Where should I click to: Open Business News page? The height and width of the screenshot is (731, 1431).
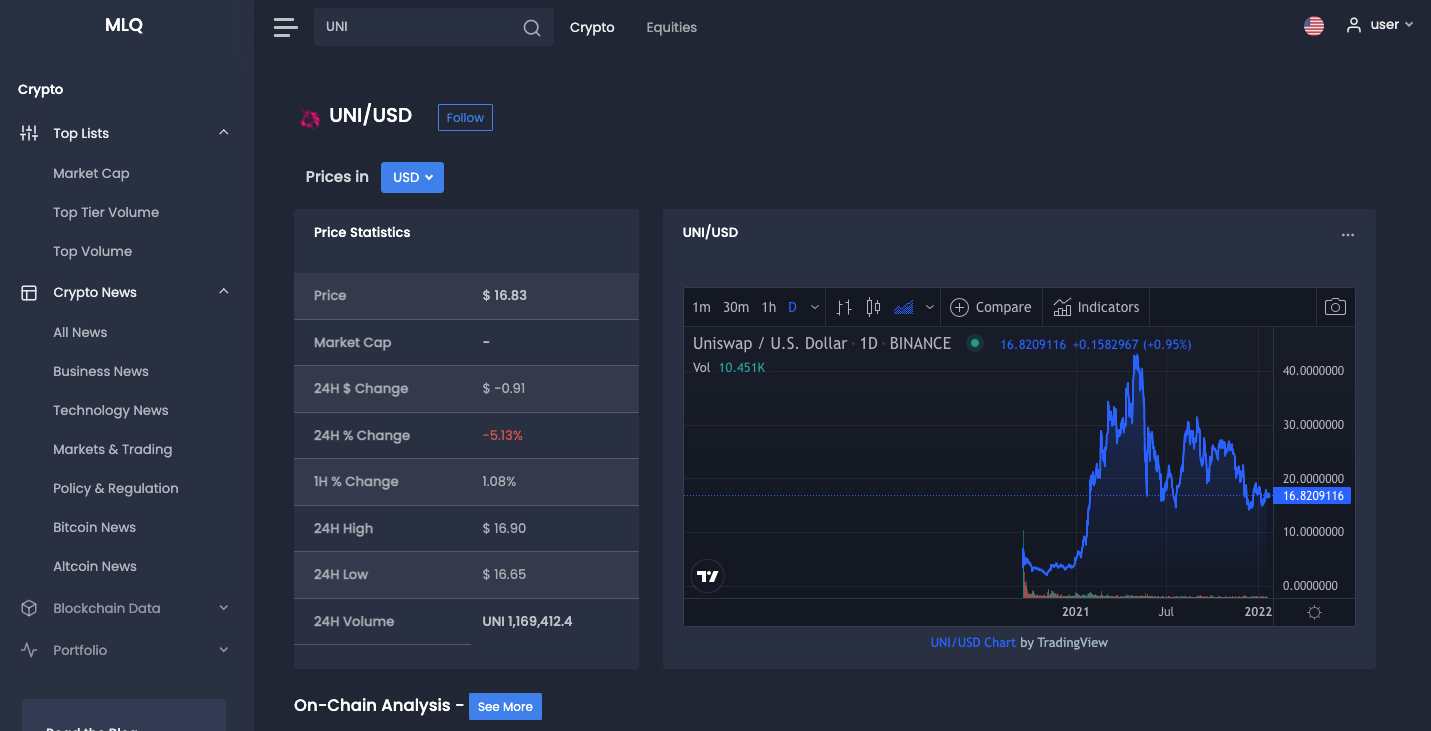tap(101, 371)
